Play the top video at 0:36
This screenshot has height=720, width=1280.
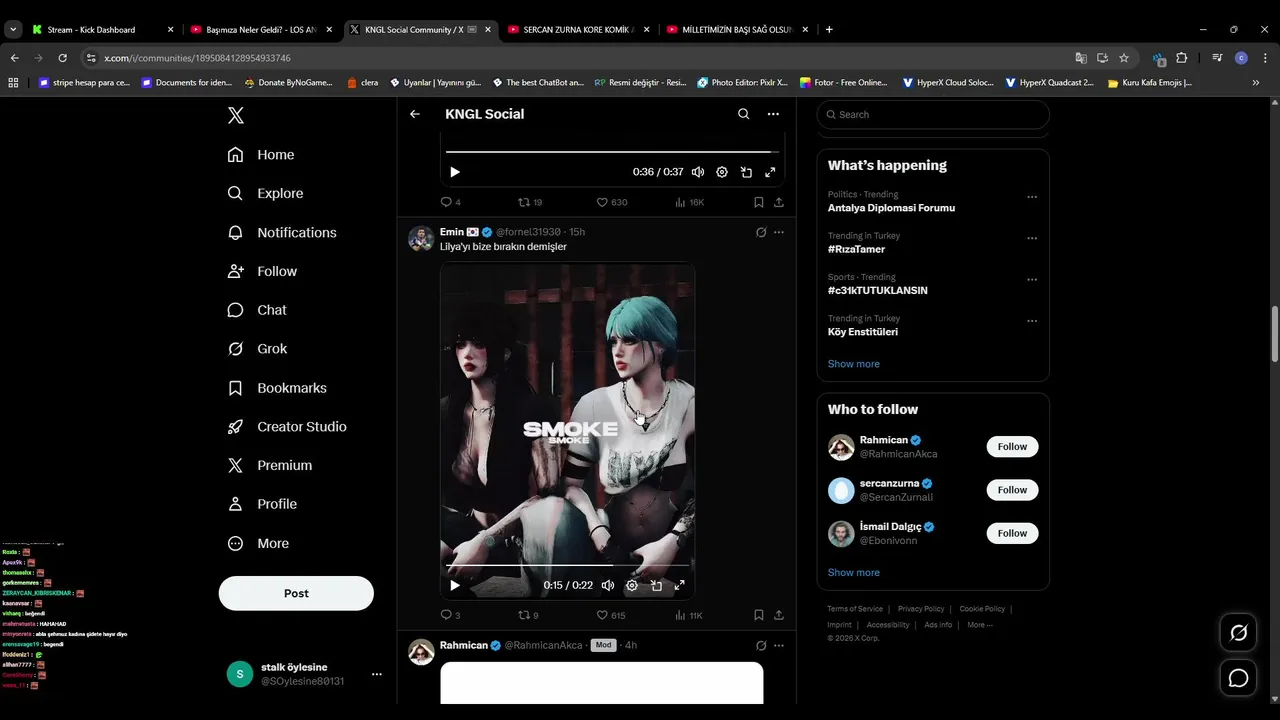(455, 172)
